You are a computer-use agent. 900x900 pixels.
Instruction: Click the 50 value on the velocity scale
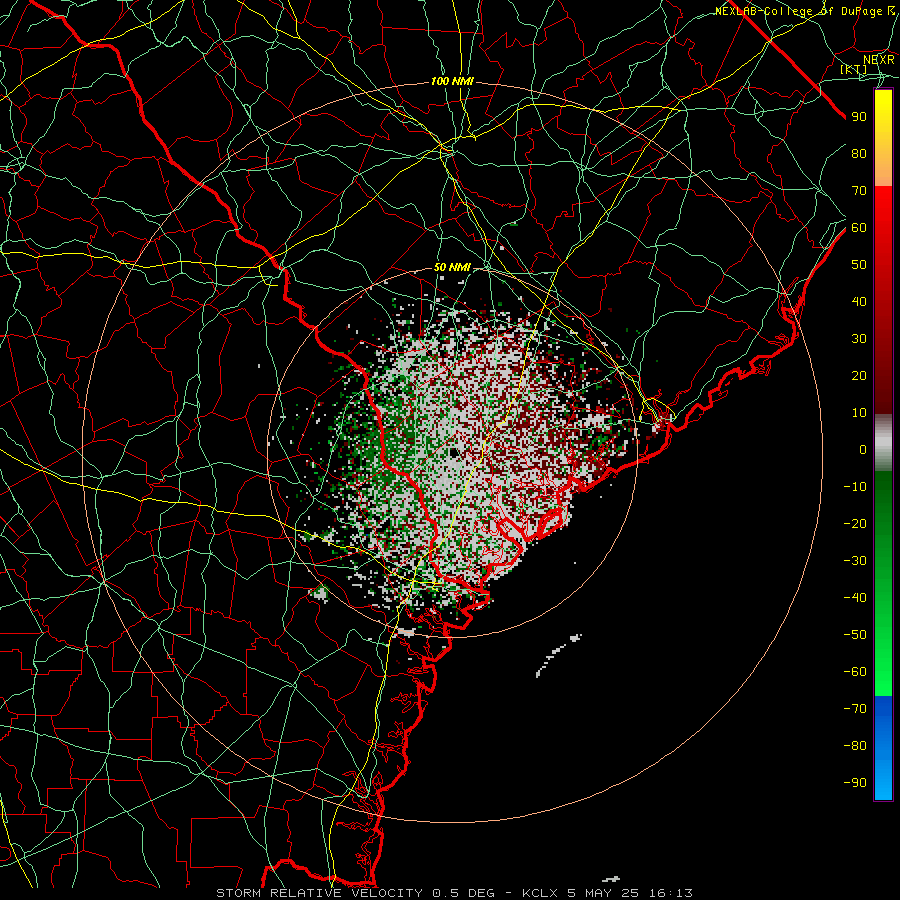(859, 265)
